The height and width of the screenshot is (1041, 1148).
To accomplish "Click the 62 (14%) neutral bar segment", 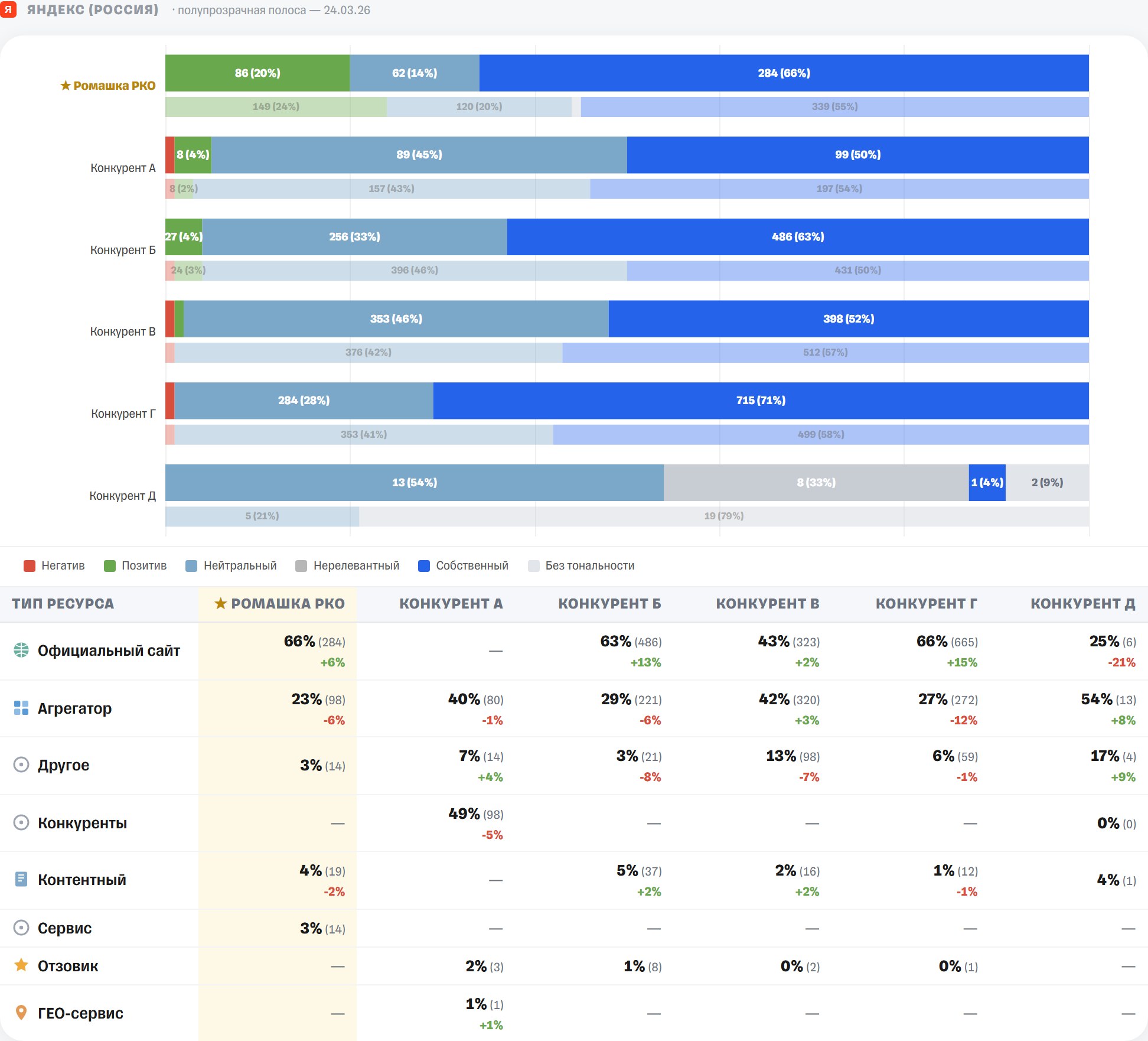I will pyautogui.click(x=415, y=73).
